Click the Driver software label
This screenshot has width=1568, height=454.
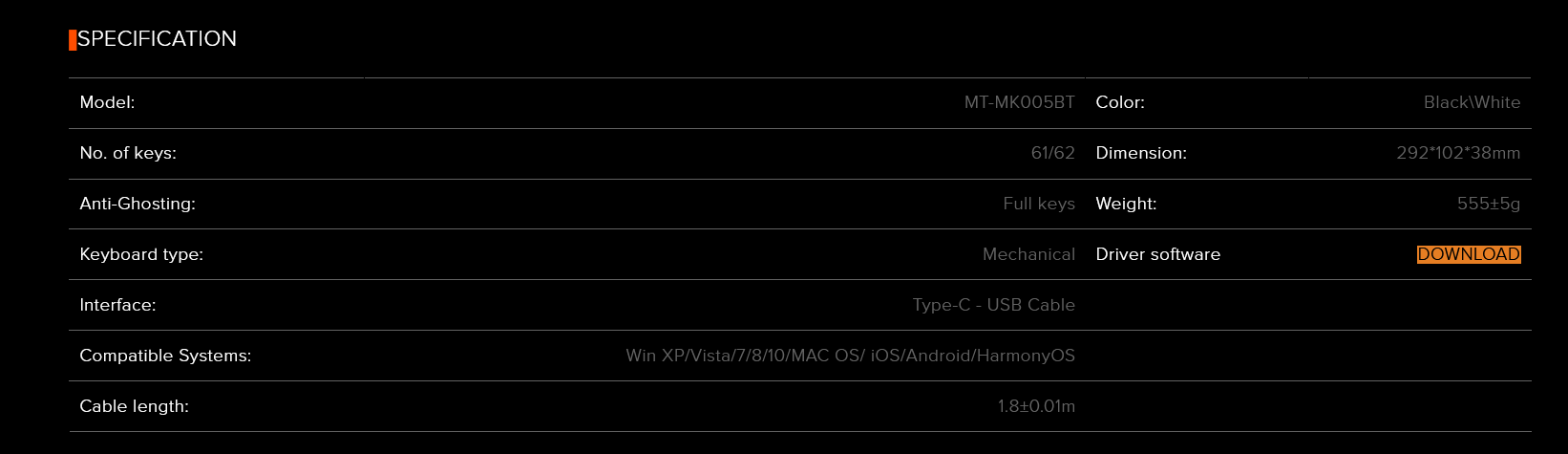pos(1158,254)
